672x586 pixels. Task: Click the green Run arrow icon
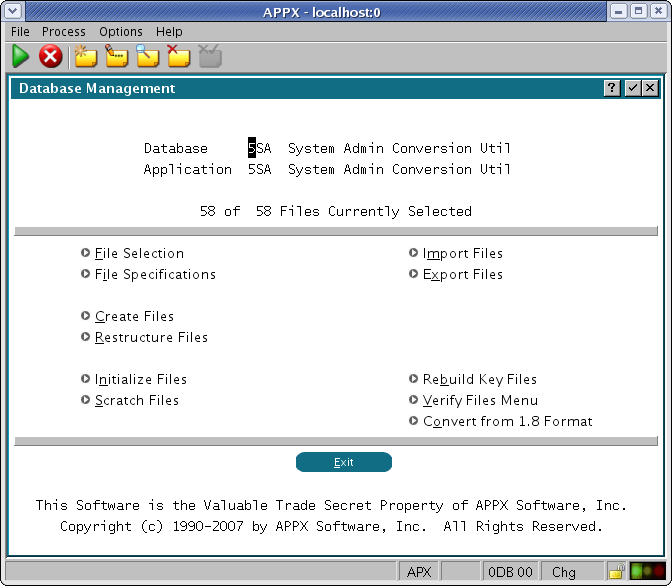coord(20,56)
